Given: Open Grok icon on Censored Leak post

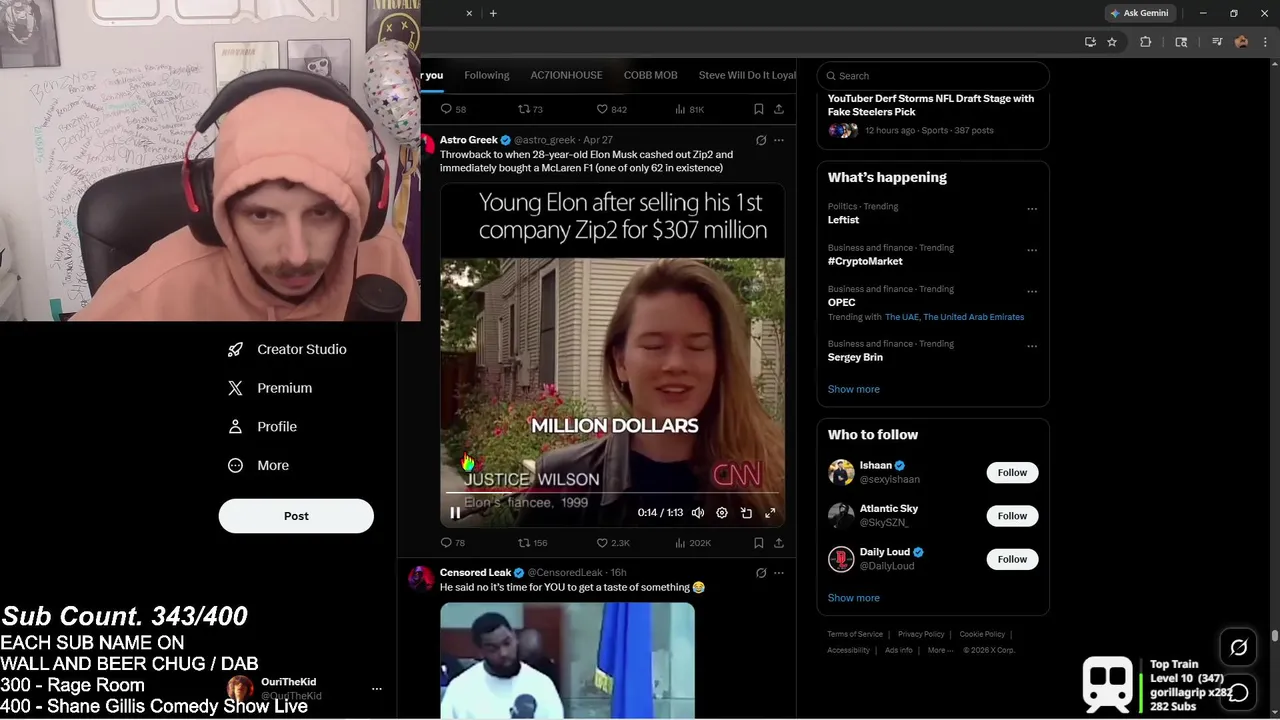Looking at the screenshot, I should click(761, 573).
